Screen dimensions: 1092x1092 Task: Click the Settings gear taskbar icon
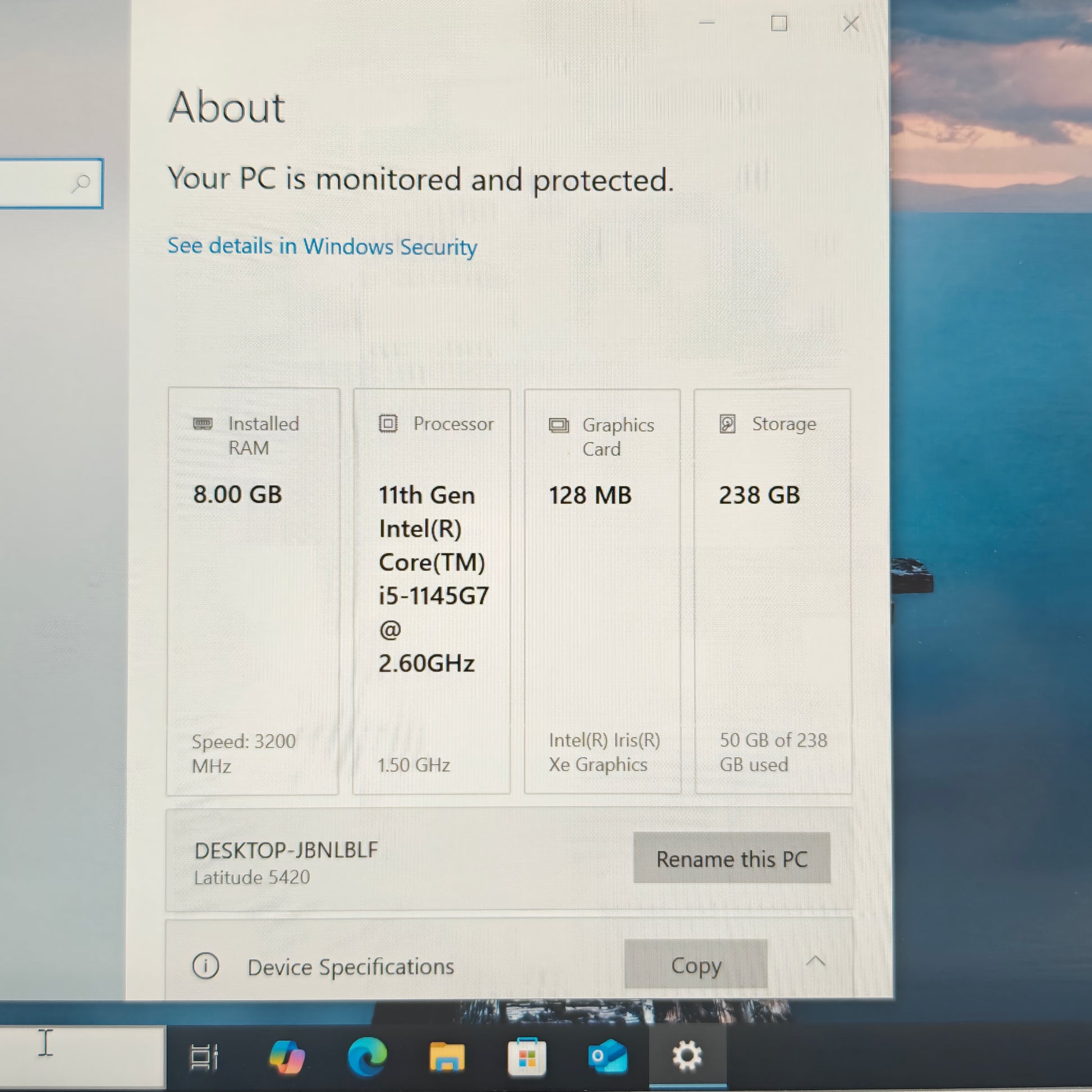[x=687, y=1057]
